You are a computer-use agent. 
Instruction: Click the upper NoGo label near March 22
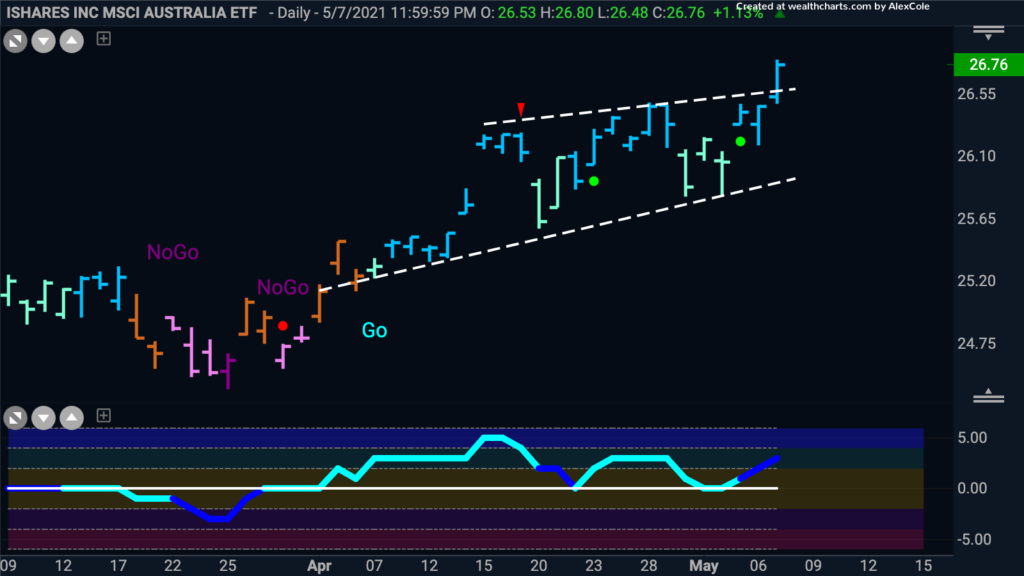pyautogui.click(x=172, y=252)
